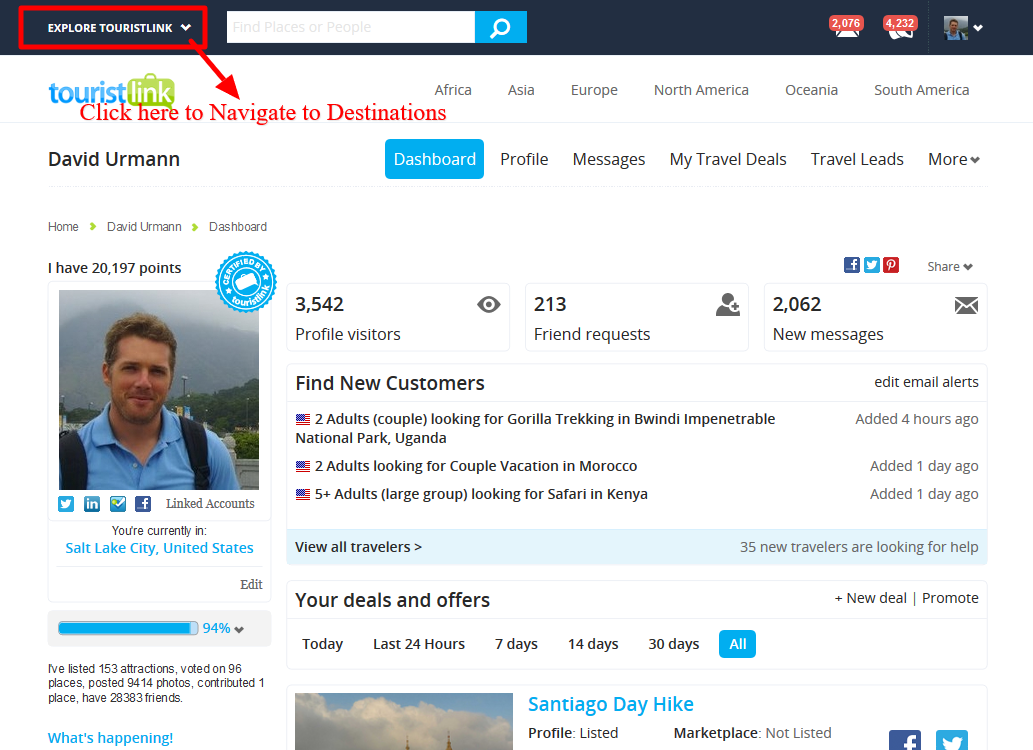Navigate to Oceania
The height and width of the screenshot is (750, 1033).
tap(811, 90)
